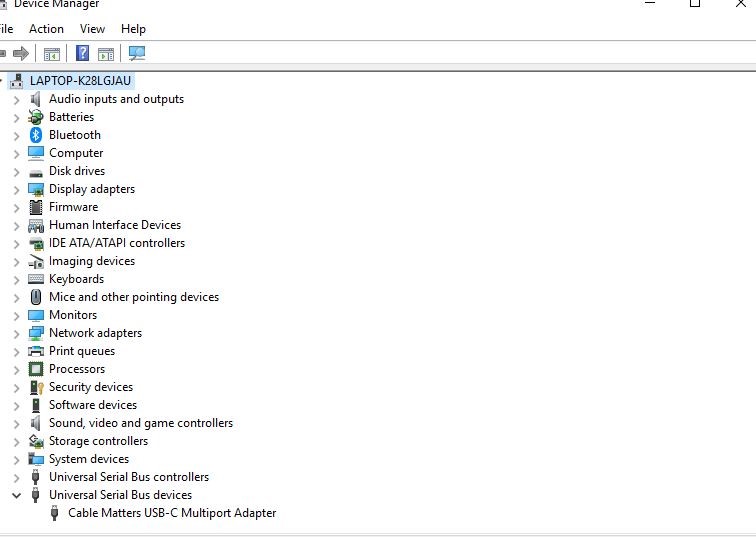The width and height of the screenshot is (756, 537).
Task: Open the View menu
Action: point(92,29)
